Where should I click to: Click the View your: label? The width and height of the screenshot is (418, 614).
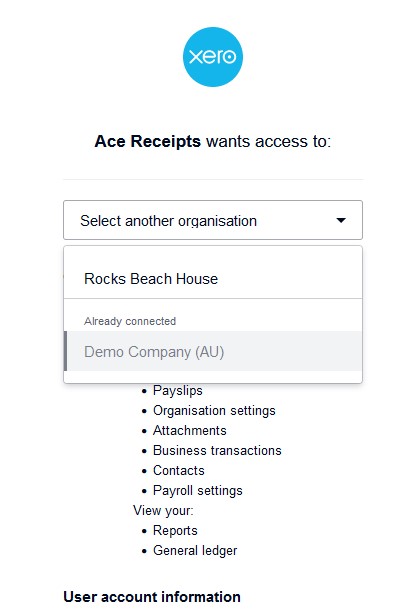tap(163, 511)
